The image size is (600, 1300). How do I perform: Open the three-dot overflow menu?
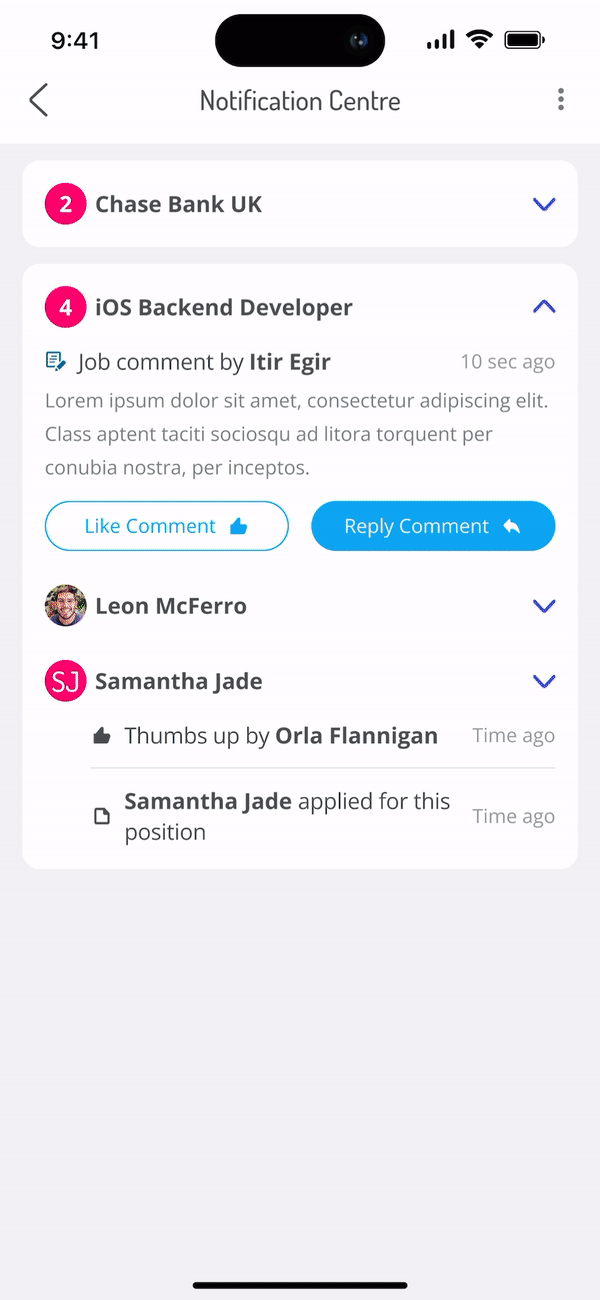click(561, 100)
